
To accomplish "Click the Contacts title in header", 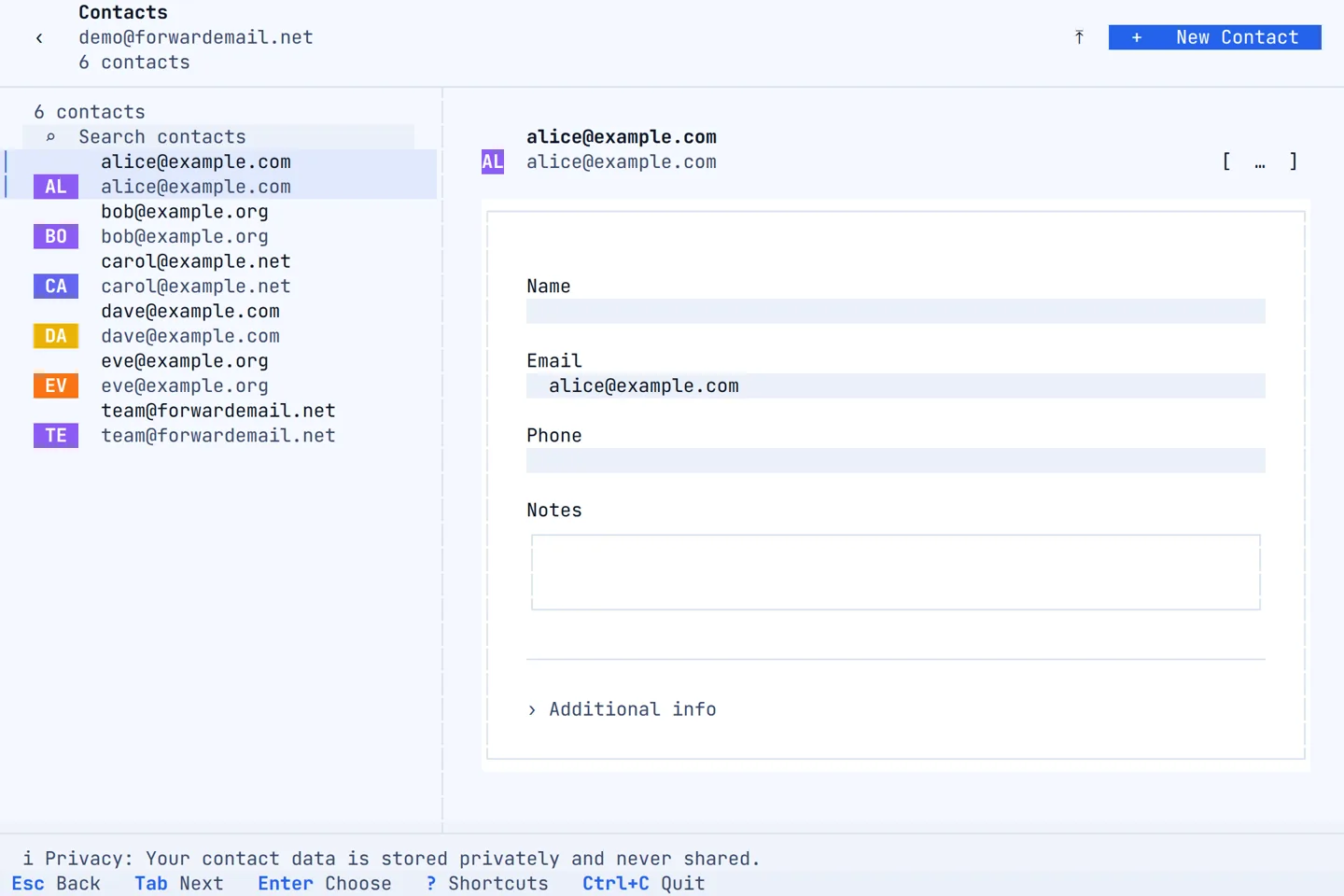I will 123,12.
